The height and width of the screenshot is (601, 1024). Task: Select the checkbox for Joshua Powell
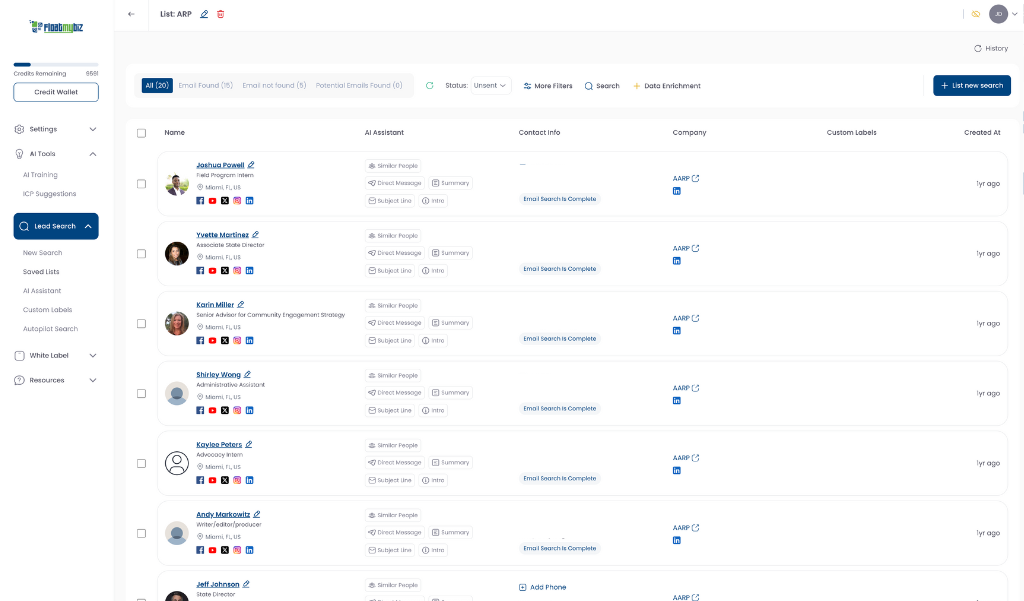click(x=141, y=184)
